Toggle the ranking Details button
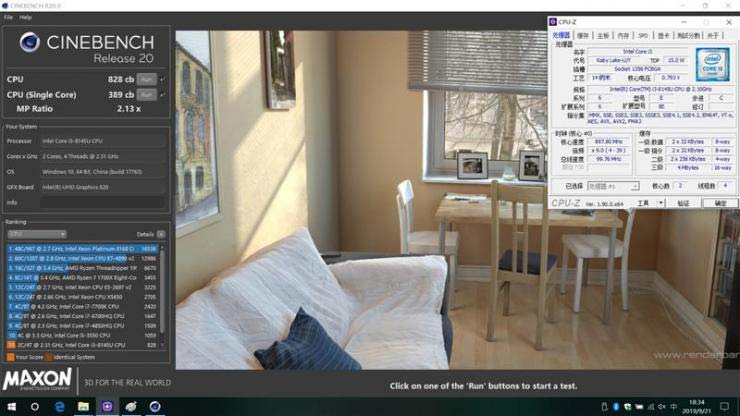This screenshot has height=416, width=740. (x=161, y=234)
